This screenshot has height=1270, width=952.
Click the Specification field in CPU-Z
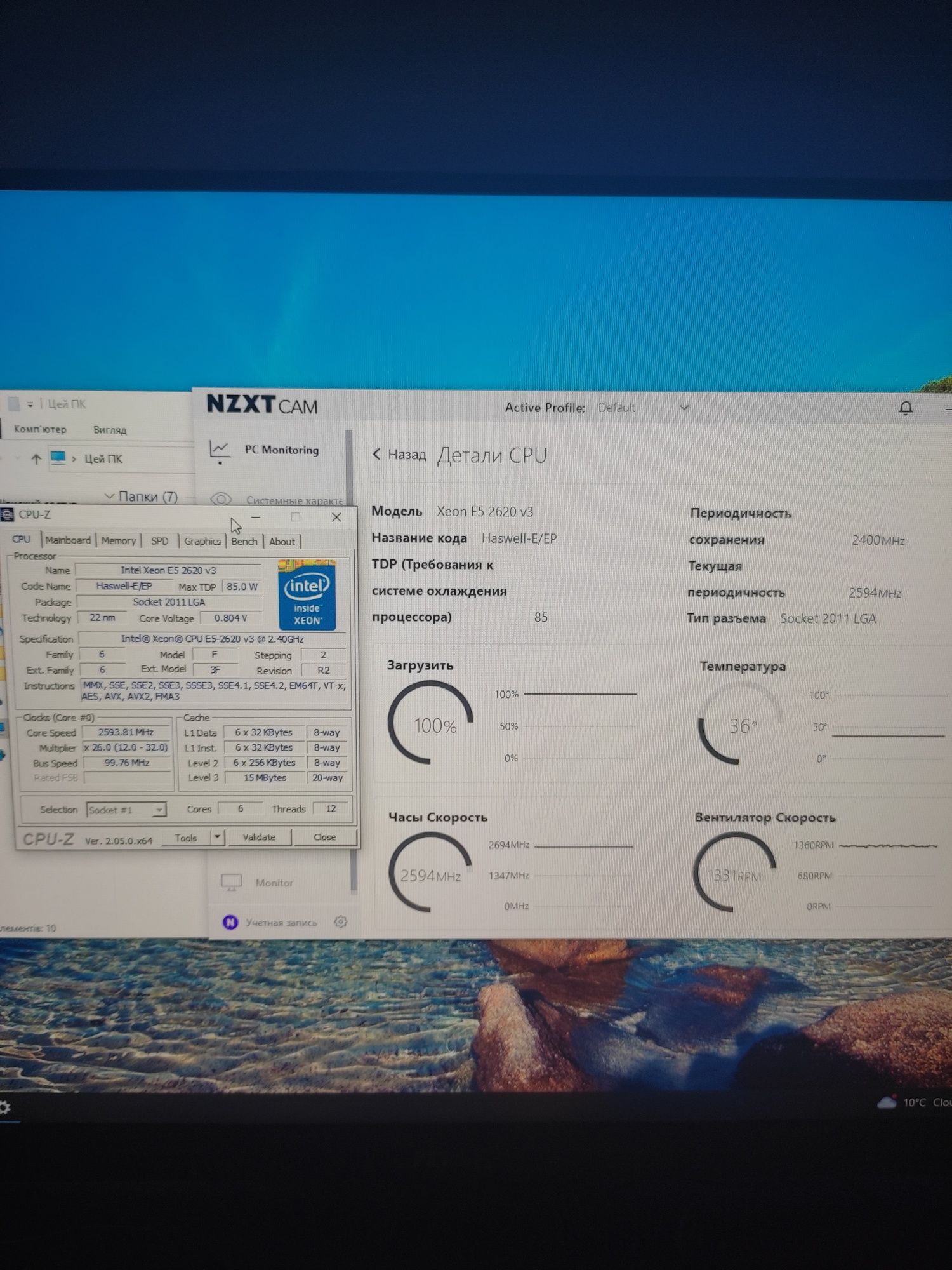click(213, 639)
